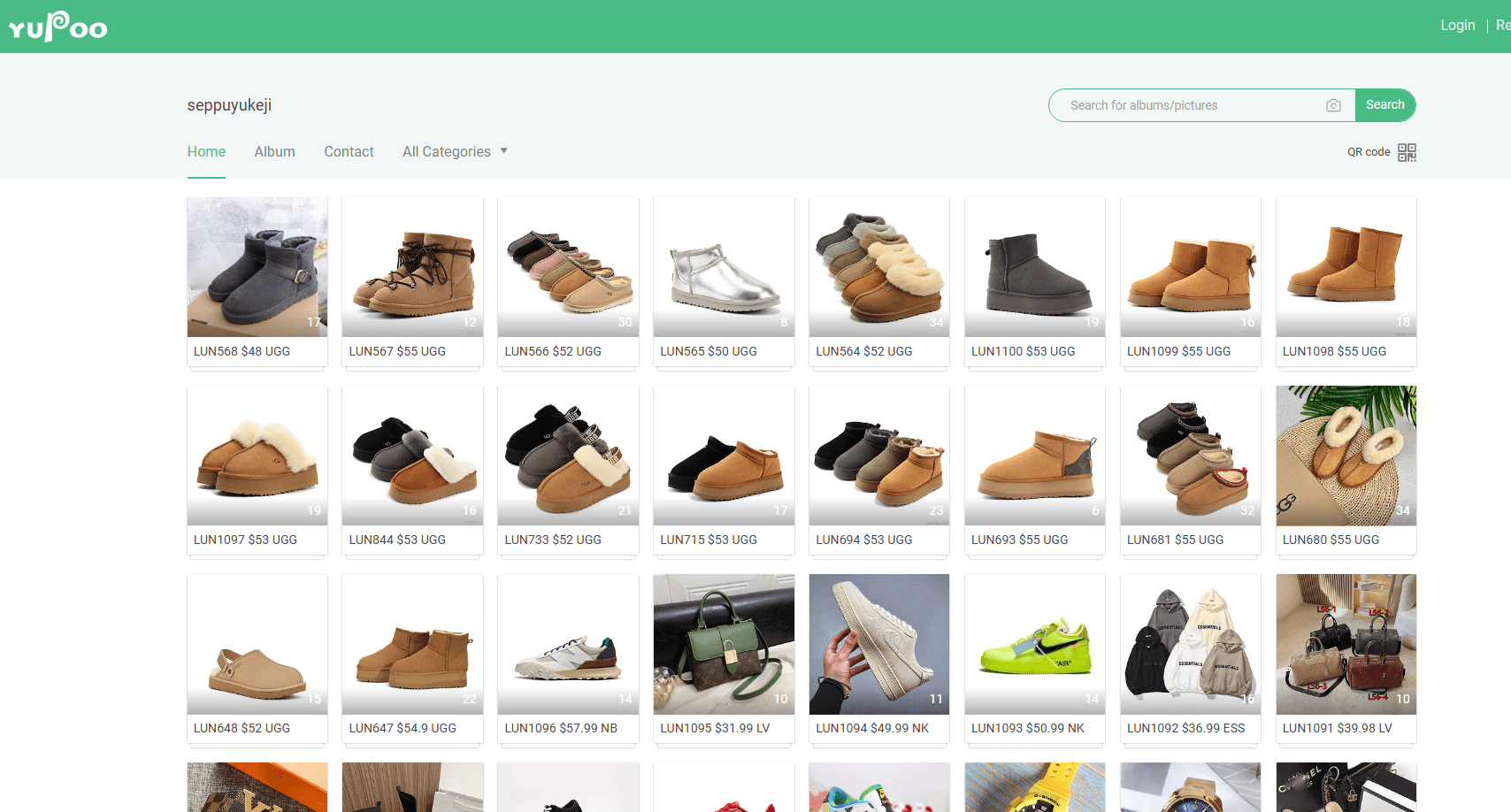Click the Login link
Image resolution: width=1511 pixels, height=812 pixels.
(1457, 26)
